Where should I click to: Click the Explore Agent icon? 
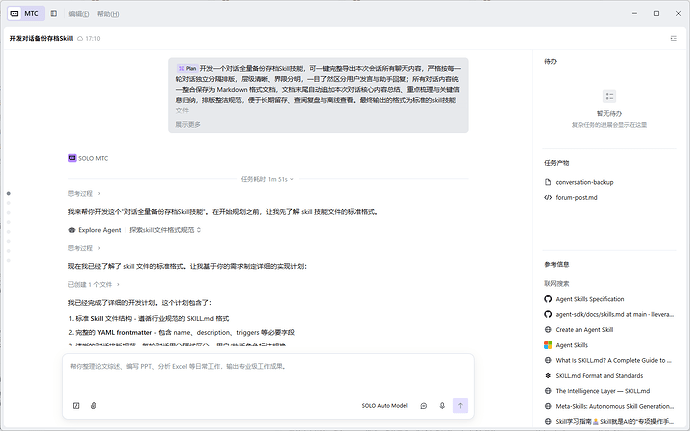(72, 230)
